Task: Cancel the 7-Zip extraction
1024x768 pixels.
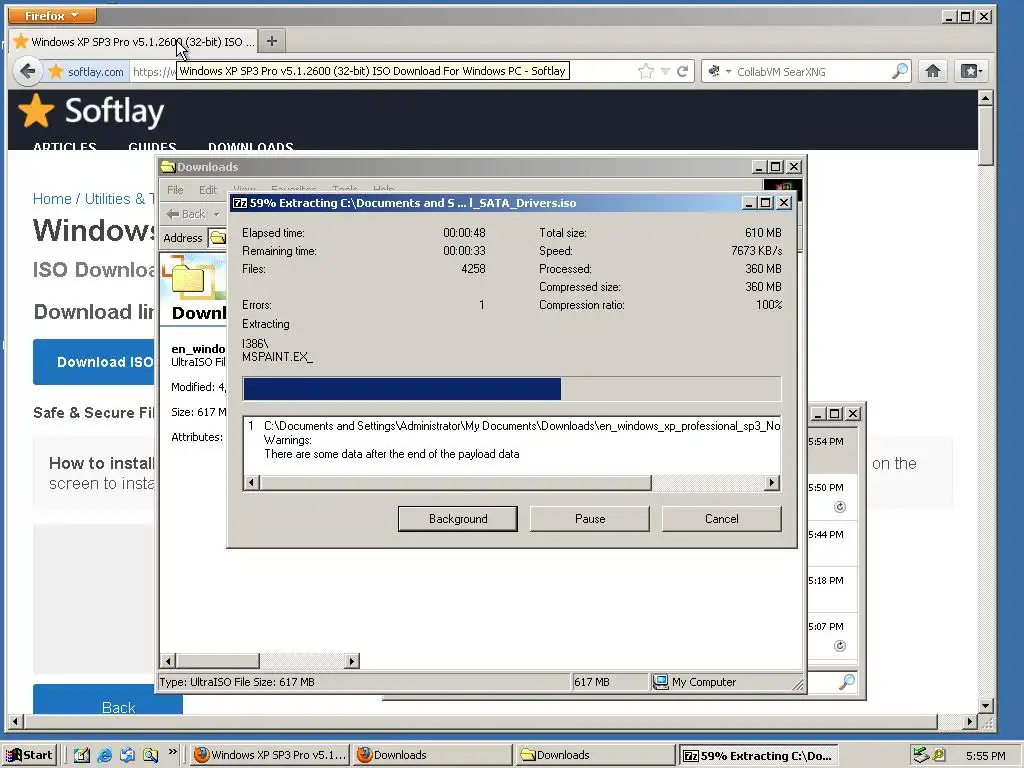Action: click(x=722, y=519)
